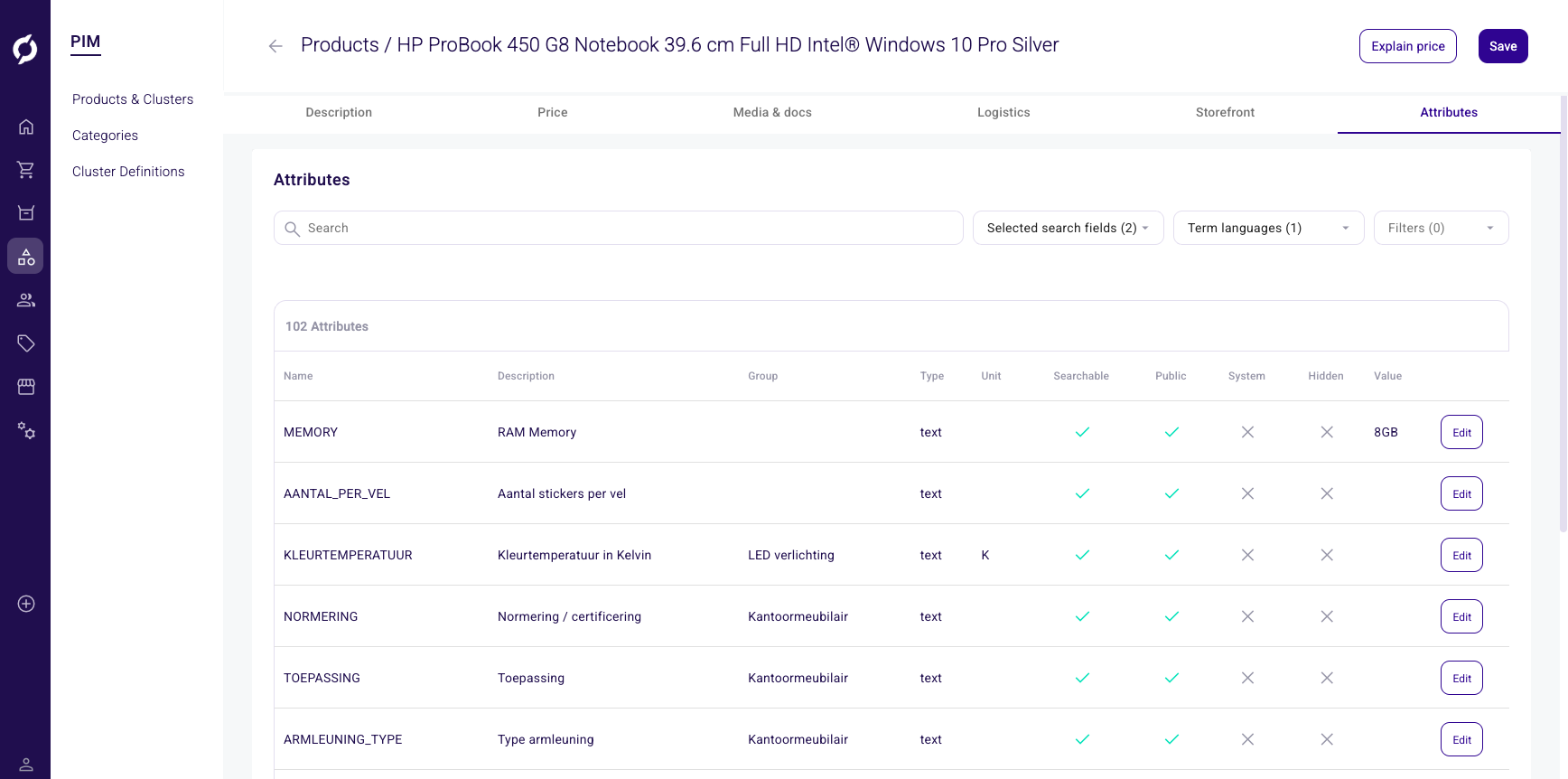Click the Explain price button
This screenshot has width=1568, height=779.
[x=1407, y=46]
